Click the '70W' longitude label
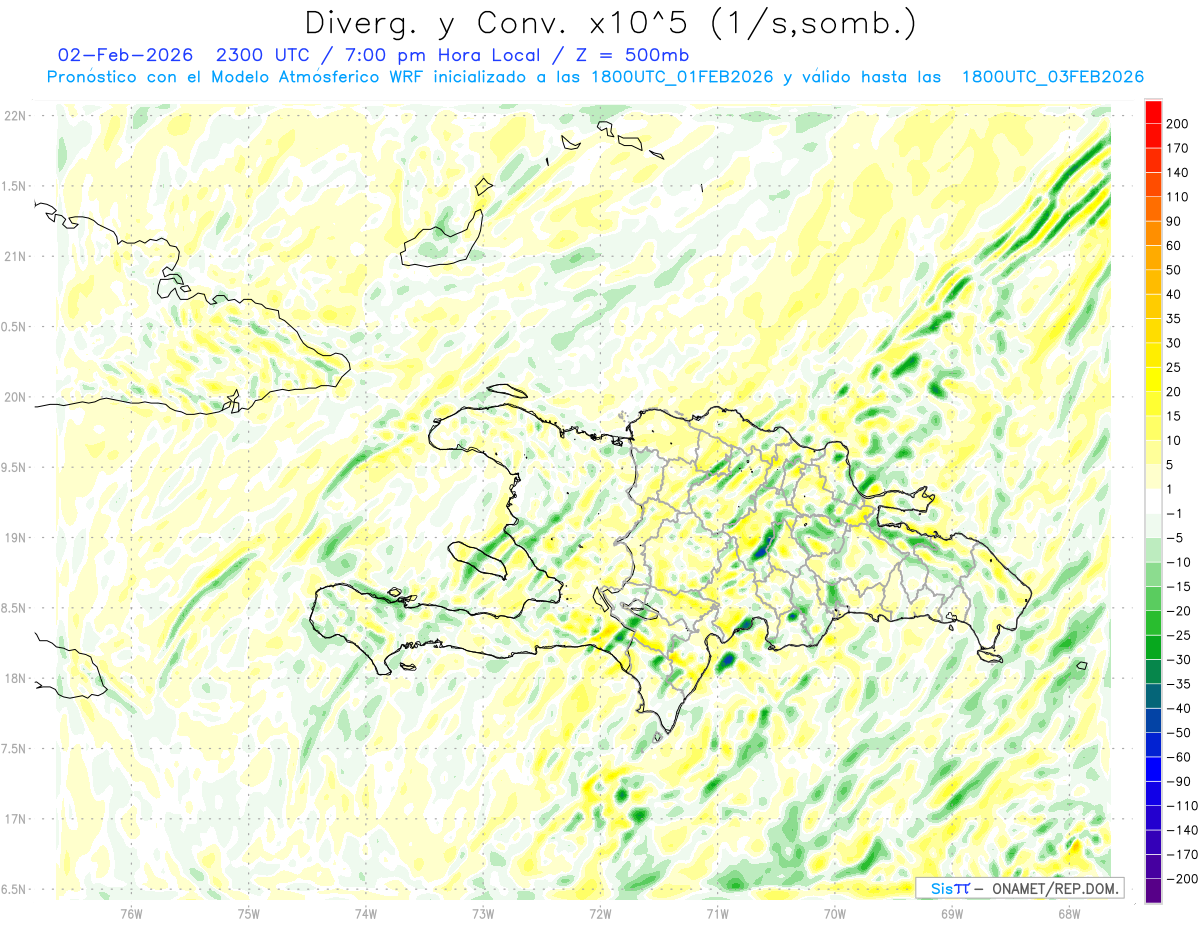Screen dimensions: 1200x927 834,913
